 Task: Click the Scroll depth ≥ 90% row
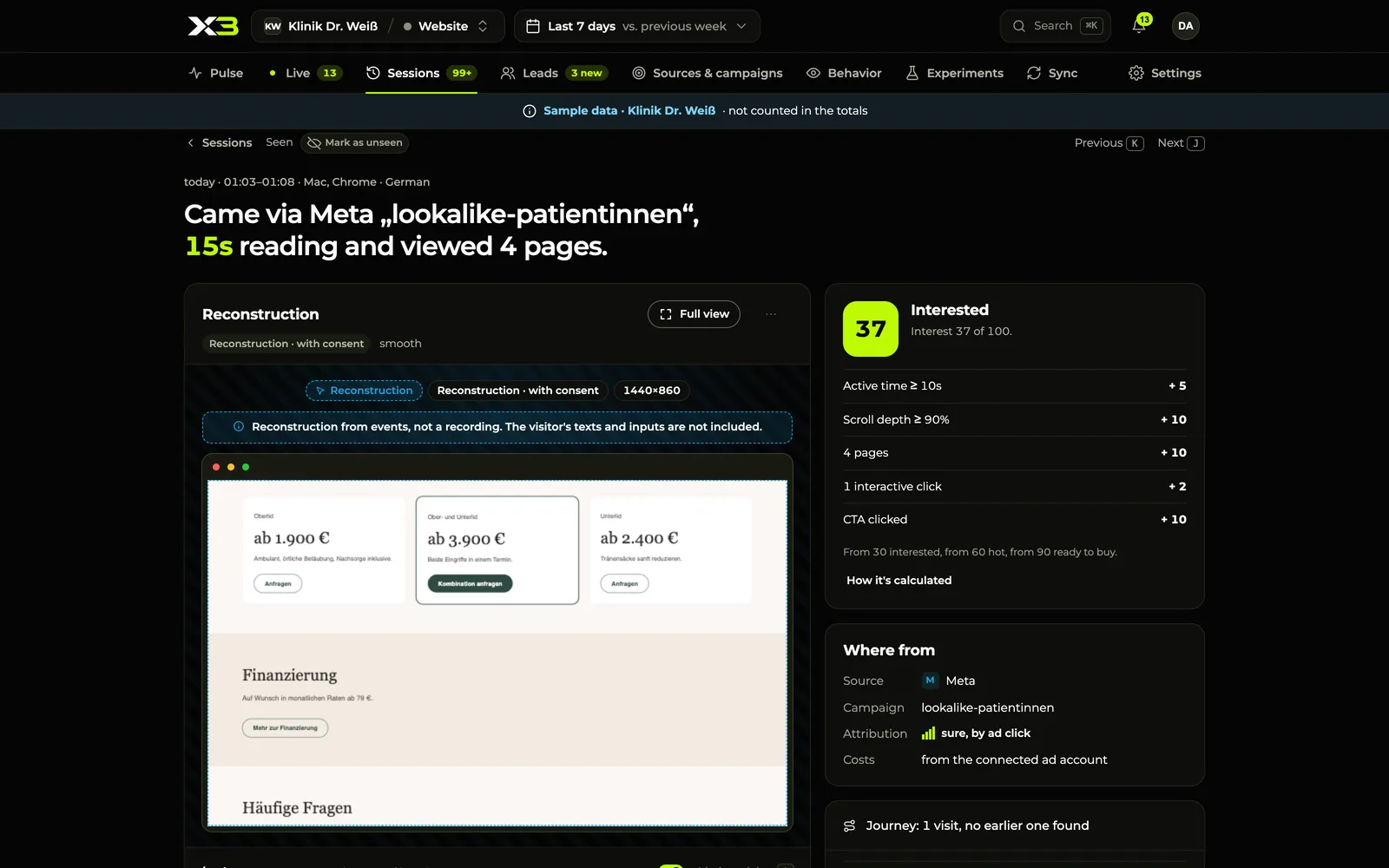coord(1014,419)
